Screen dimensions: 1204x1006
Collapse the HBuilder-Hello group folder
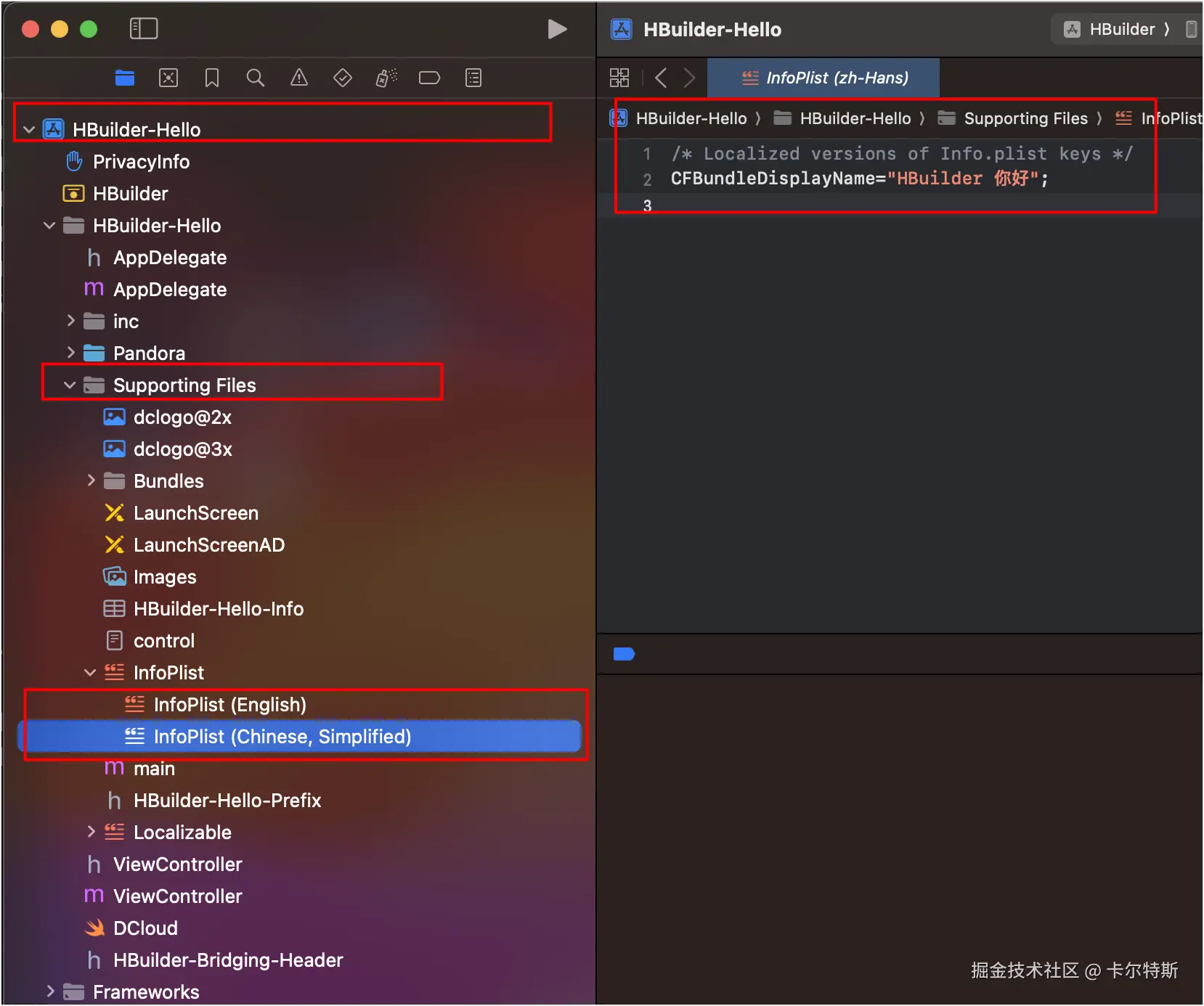(49, 226)
